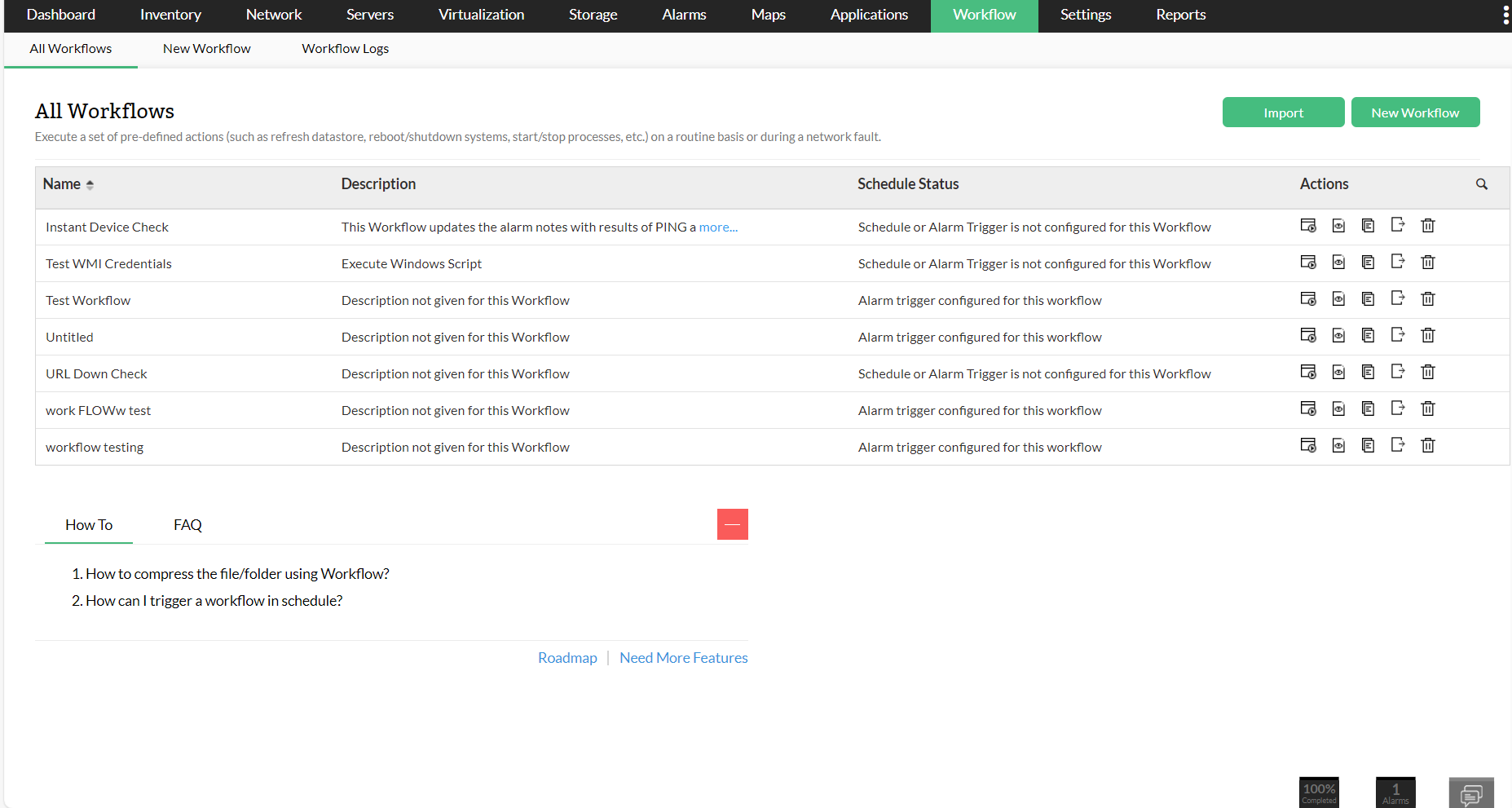This screenshot has height=808, width=1512.
Task: Export the URL Down Check workflow
Action: tap(1398, 372)
